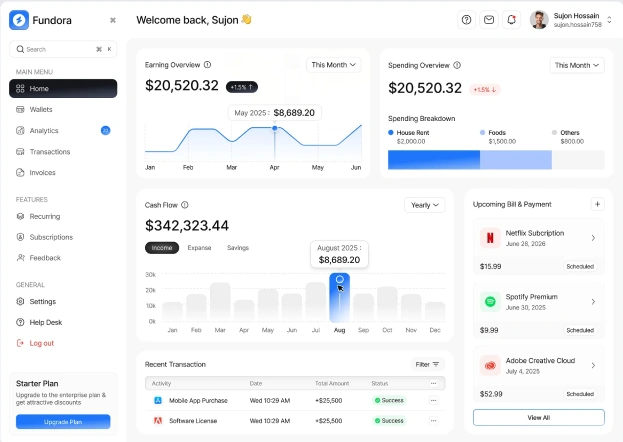This screenshot has height=442, width=623.
Task: Click the Software License Adobe icon
Action: (158, 421)
